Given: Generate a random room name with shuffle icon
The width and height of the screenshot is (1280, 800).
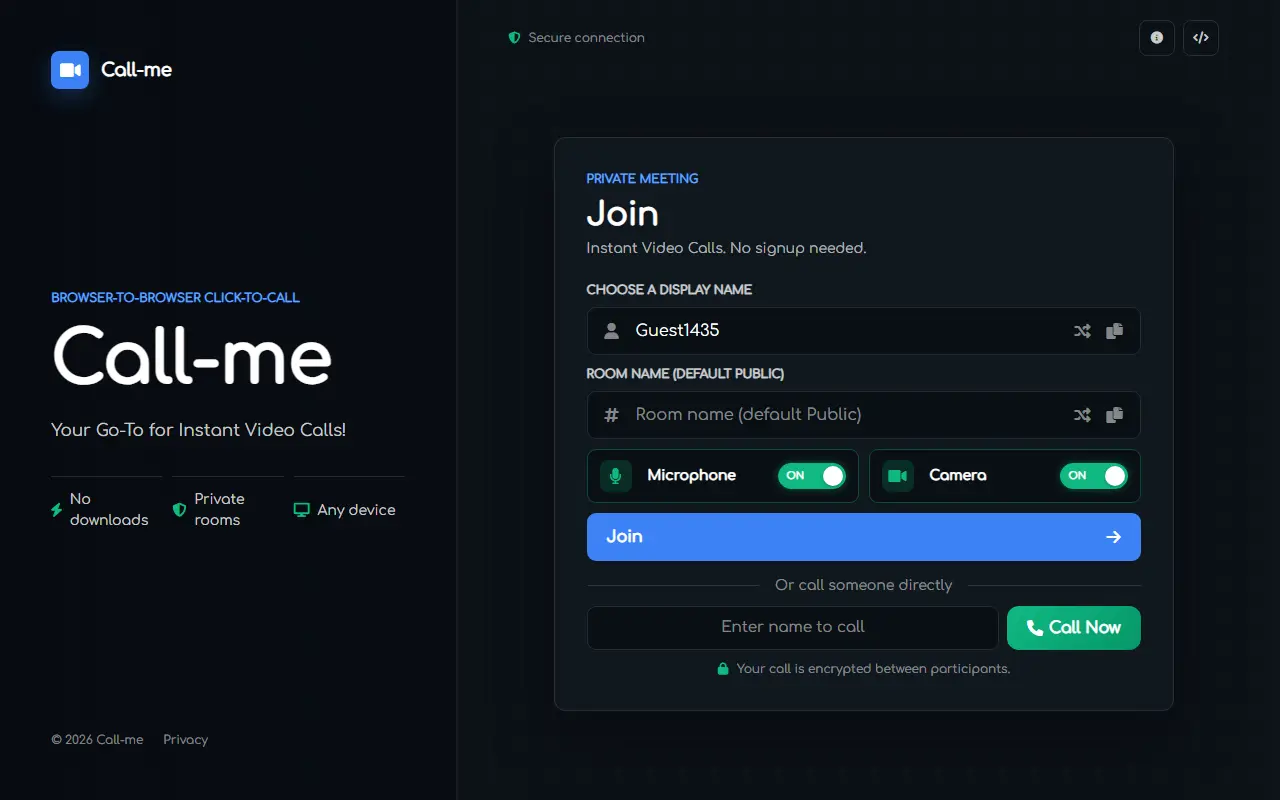Looking at the screenshot, I should point(1082,415).
